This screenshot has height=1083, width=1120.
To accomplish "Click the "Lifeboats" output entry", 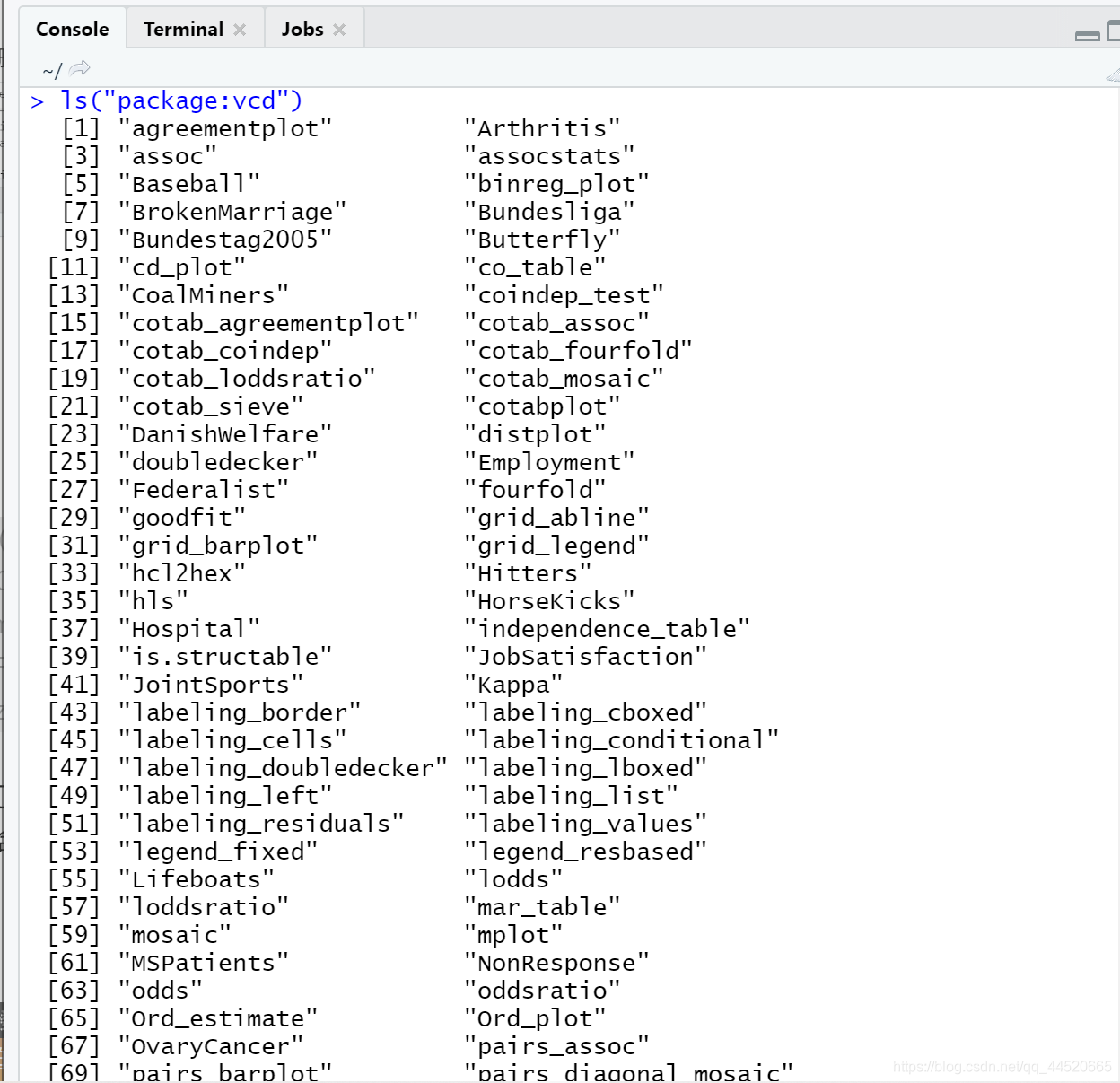I will [x=197, y=879].
